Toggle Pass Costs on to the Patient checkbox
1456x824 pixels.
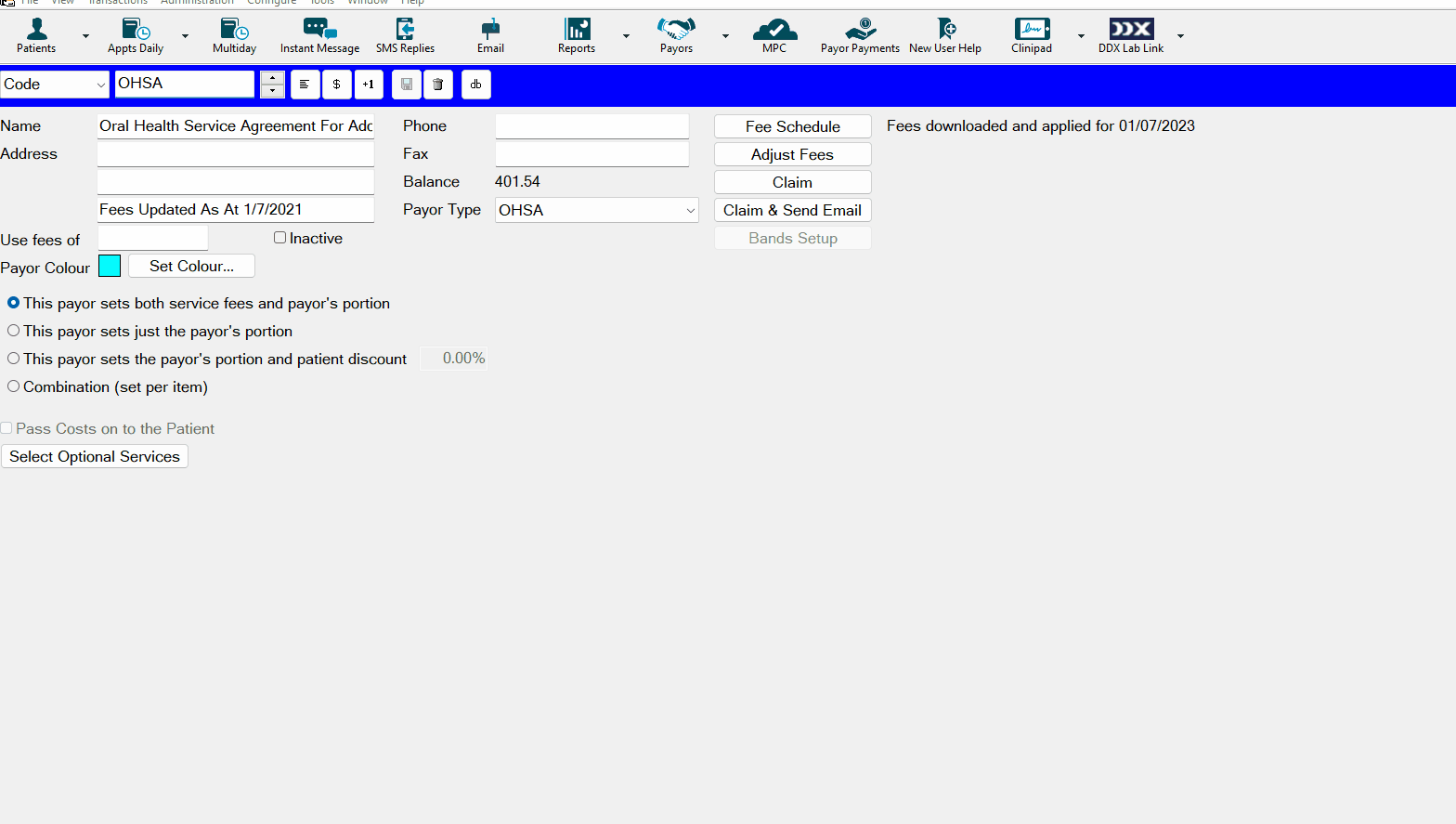6,428
